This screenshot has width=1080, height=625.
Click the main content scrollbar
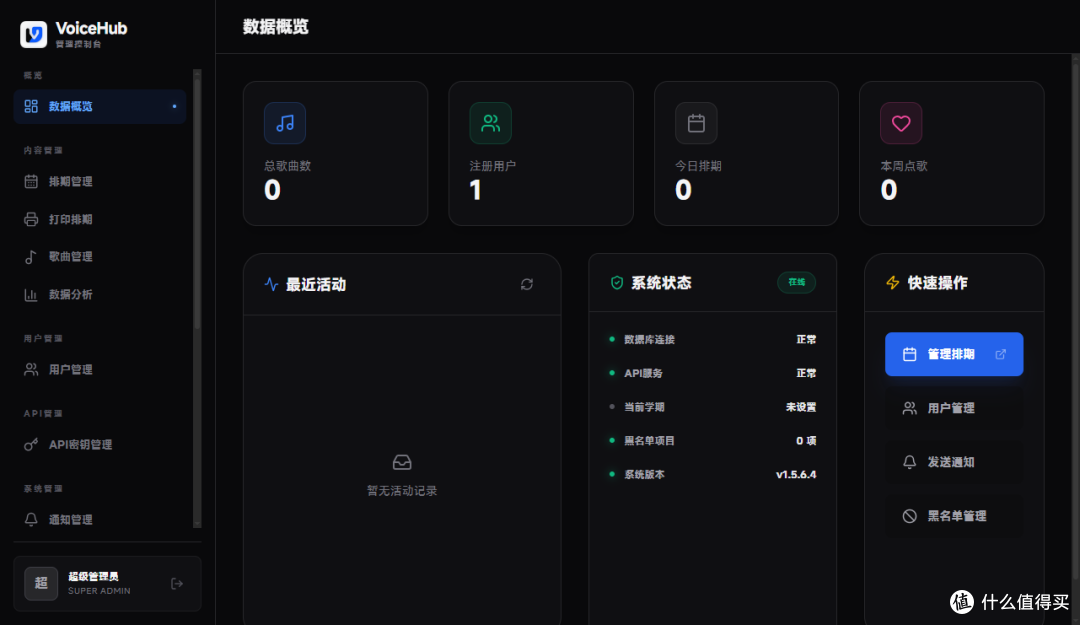click(x=1075, y=339)
